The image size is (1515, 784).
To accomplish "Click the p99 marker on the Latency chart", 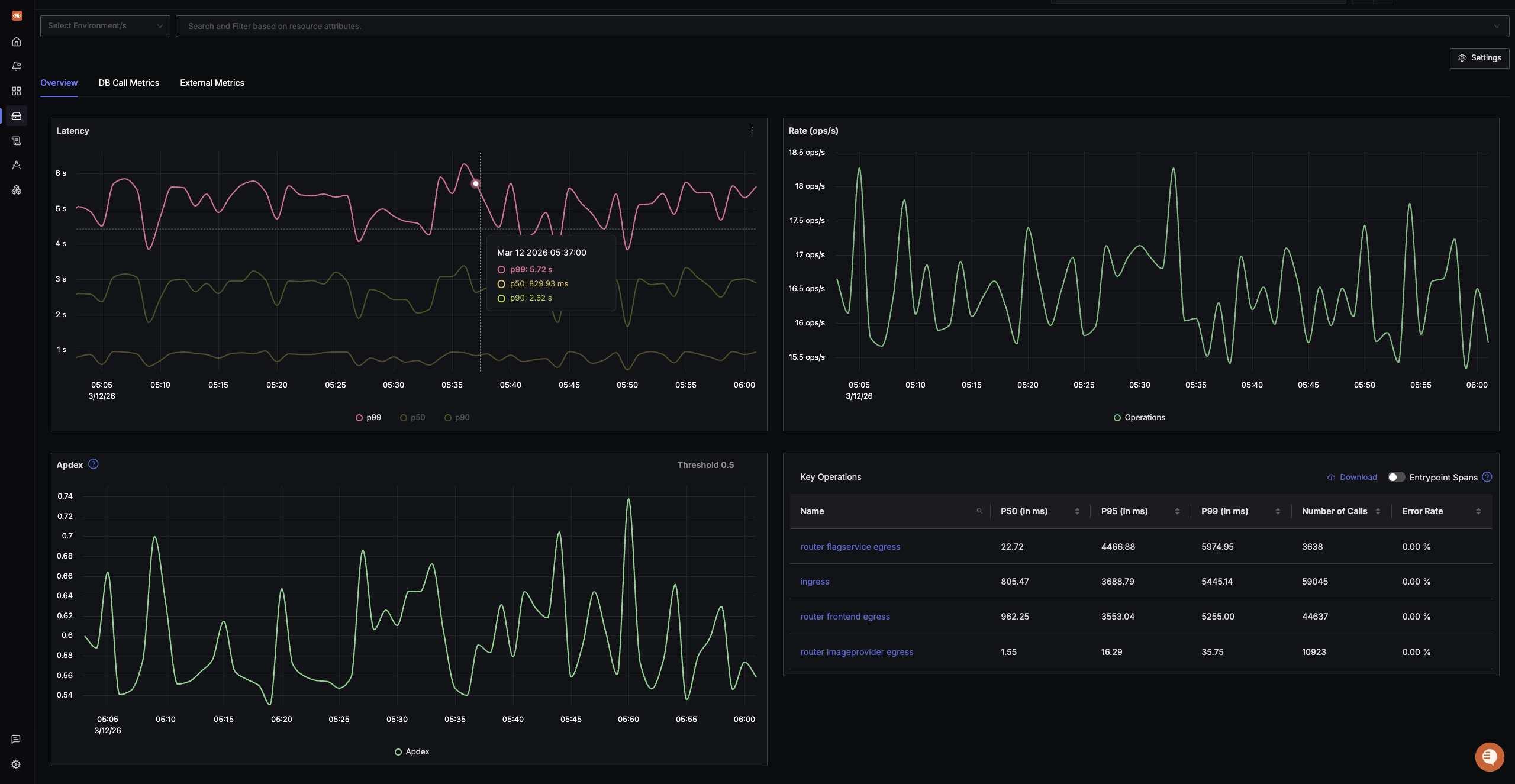I will (476, 183).
